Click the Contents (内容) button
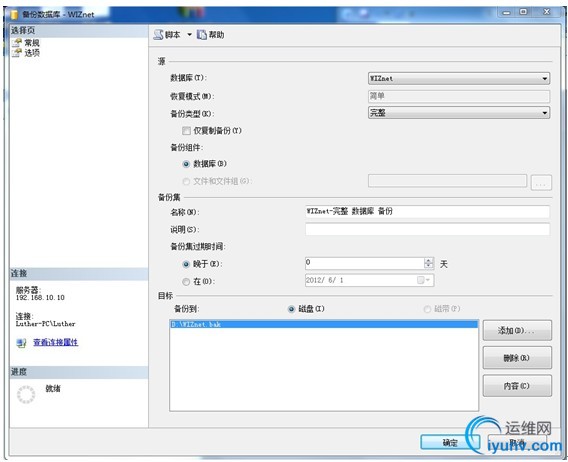Image resolution: width=568 pixels, height=462 pixels. click(517, 386)
